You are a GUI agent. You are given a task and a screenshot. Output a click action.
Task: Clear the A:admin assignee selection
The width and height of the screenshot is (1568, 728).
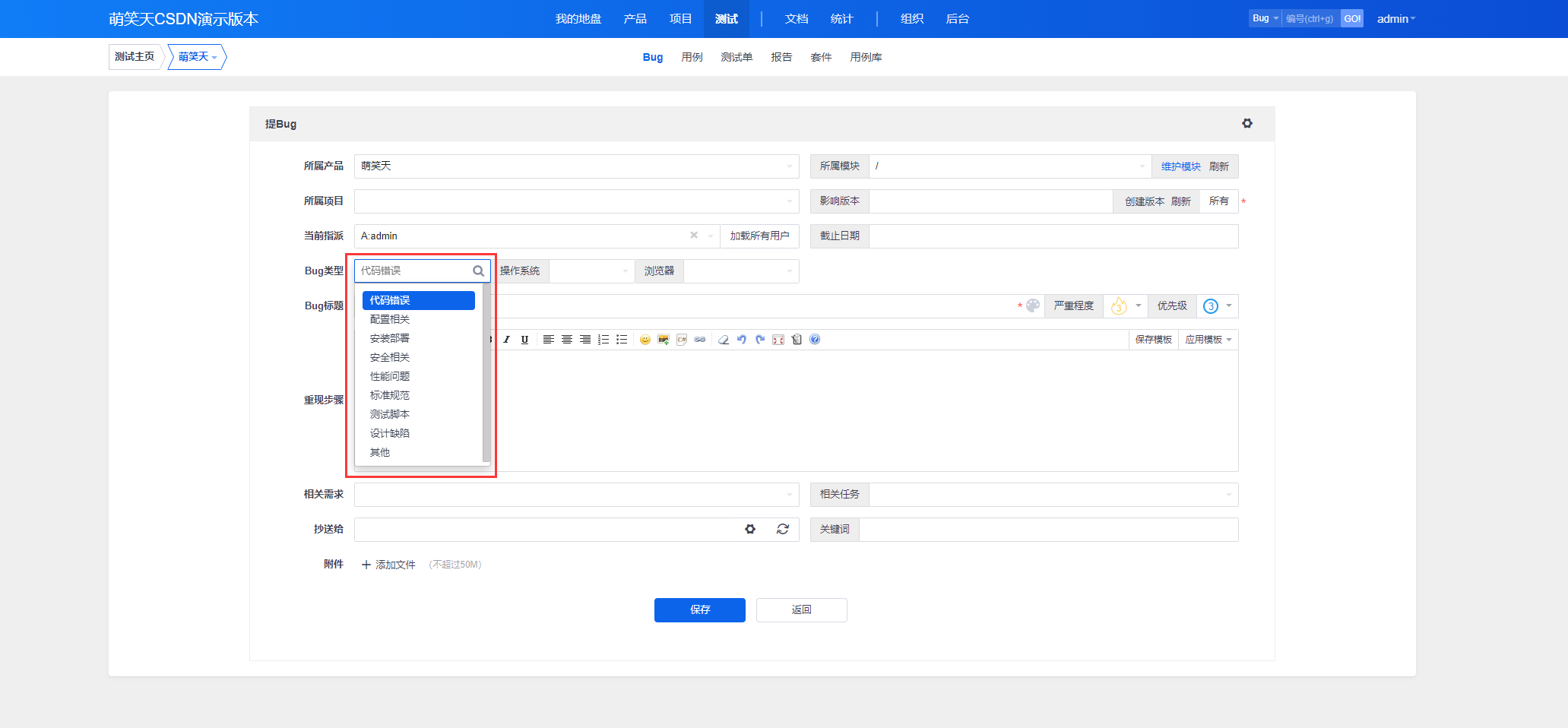pyautogui.click(x=694, y=236)
